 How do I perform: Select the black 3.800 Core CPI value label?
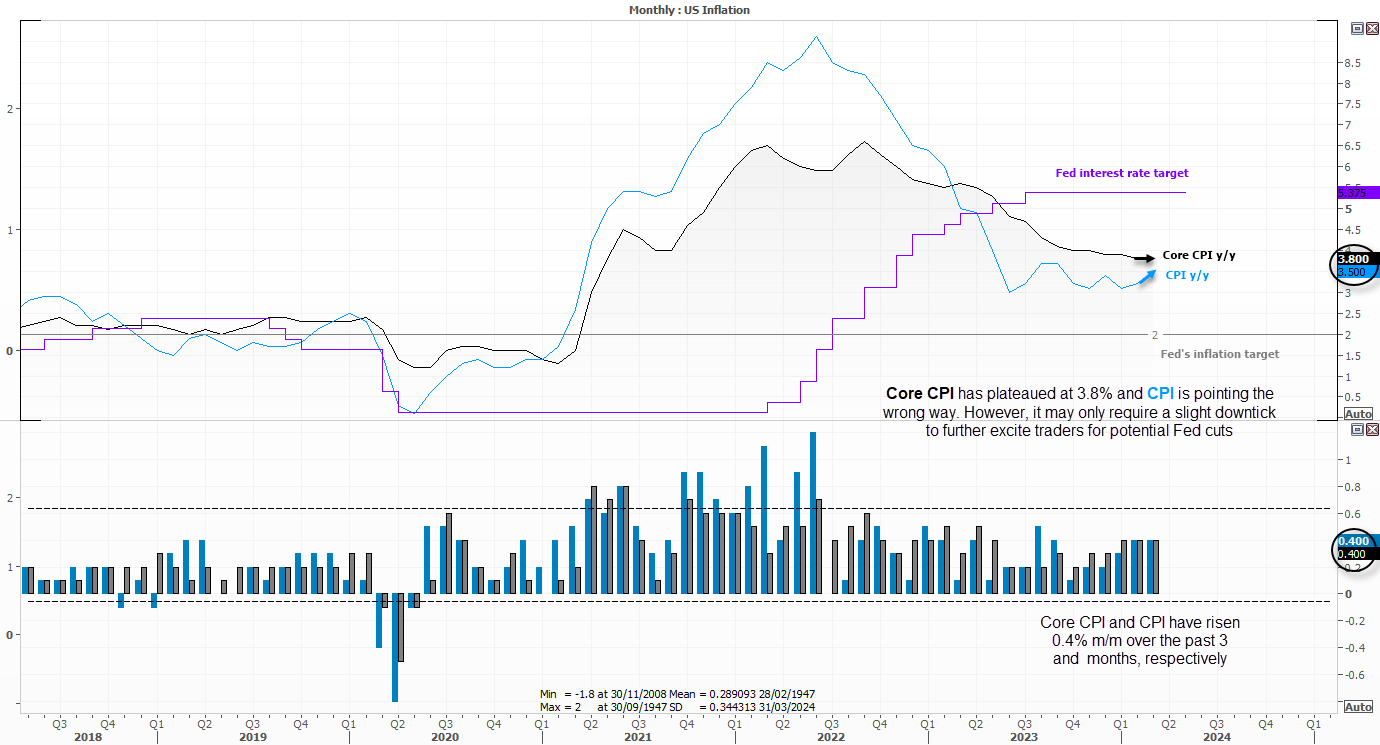coord(1358,259)
